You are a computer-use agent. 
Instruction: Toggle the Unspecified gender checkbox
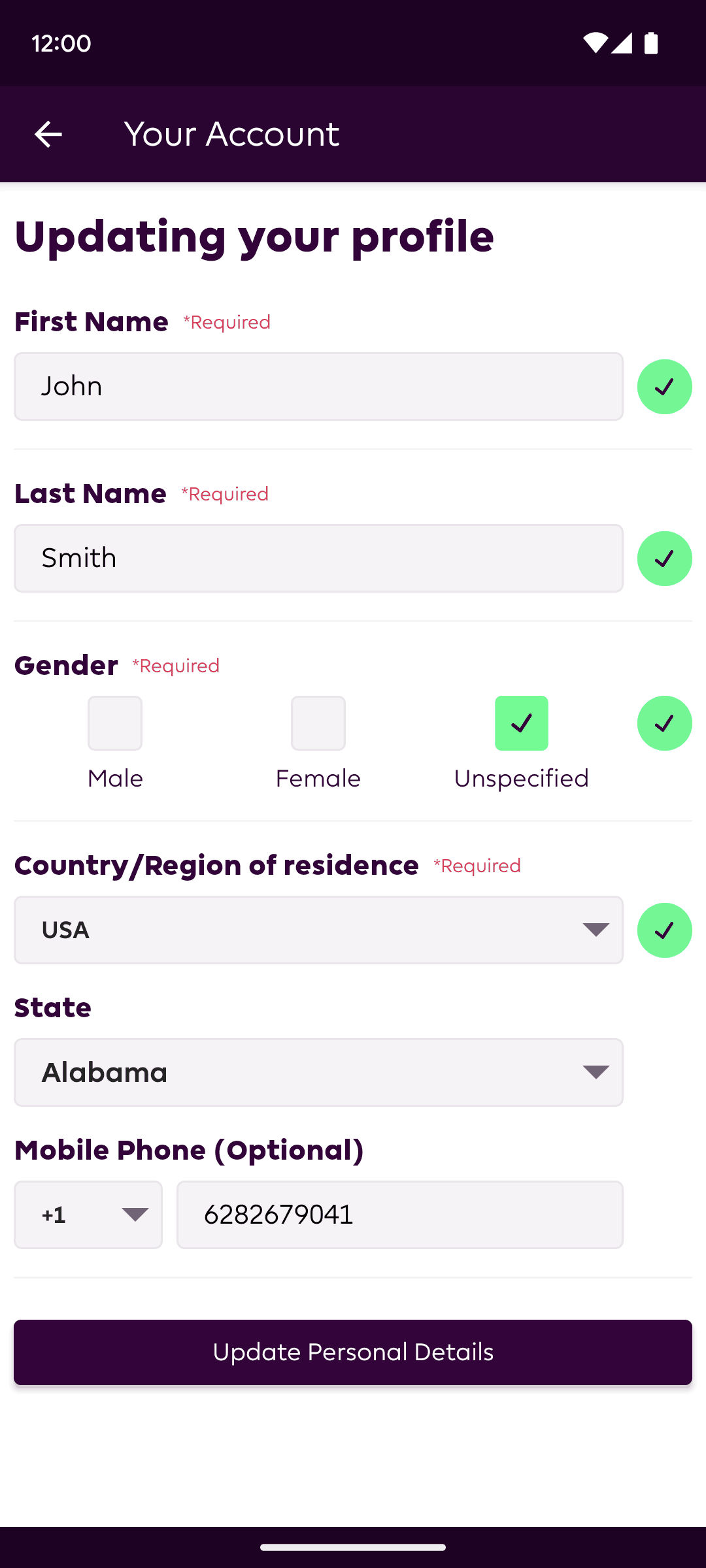[522, 723]
